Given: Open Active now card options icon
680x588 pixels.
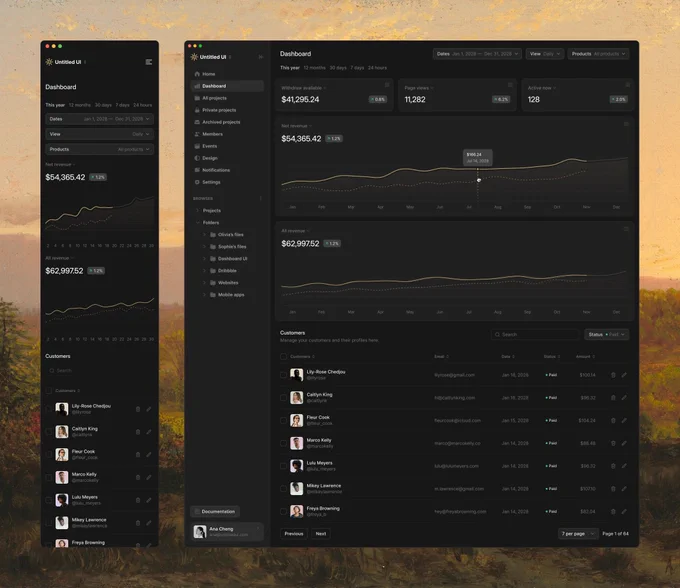Looking at the screenshot, I should click(x=627, y=85).
